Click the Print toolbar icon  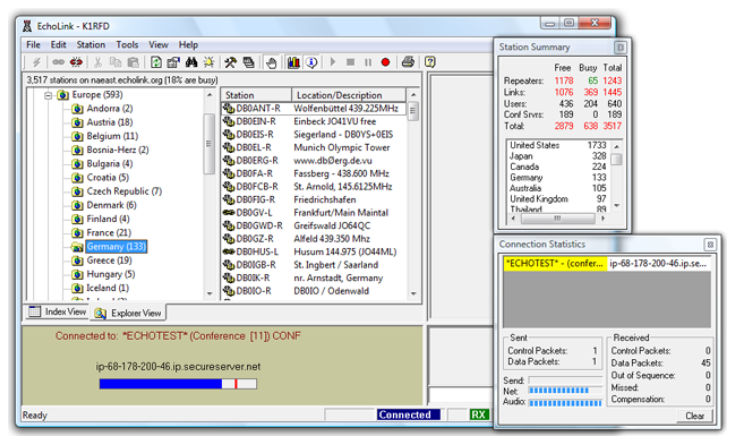[408, 62]
